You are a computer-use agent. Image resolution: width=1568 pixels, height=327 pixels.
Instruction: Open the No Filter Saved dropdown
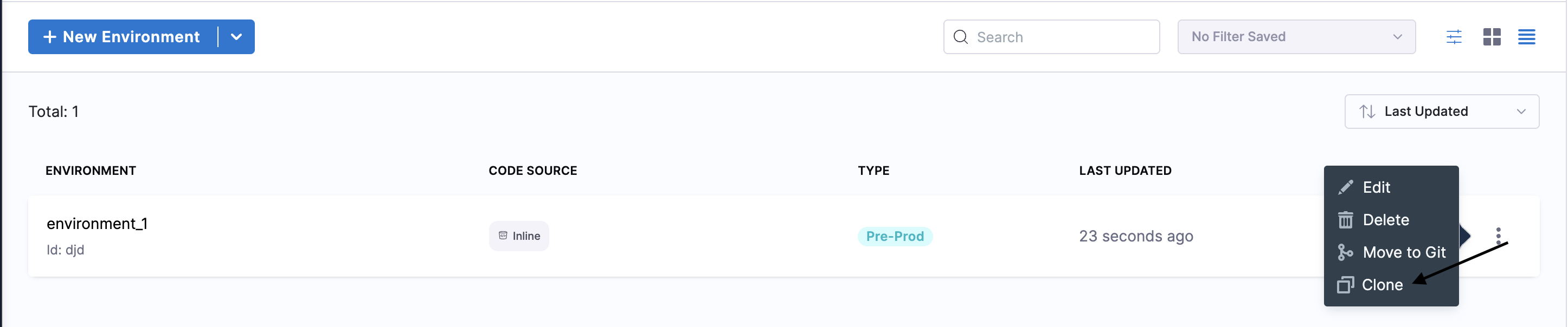1296,37
